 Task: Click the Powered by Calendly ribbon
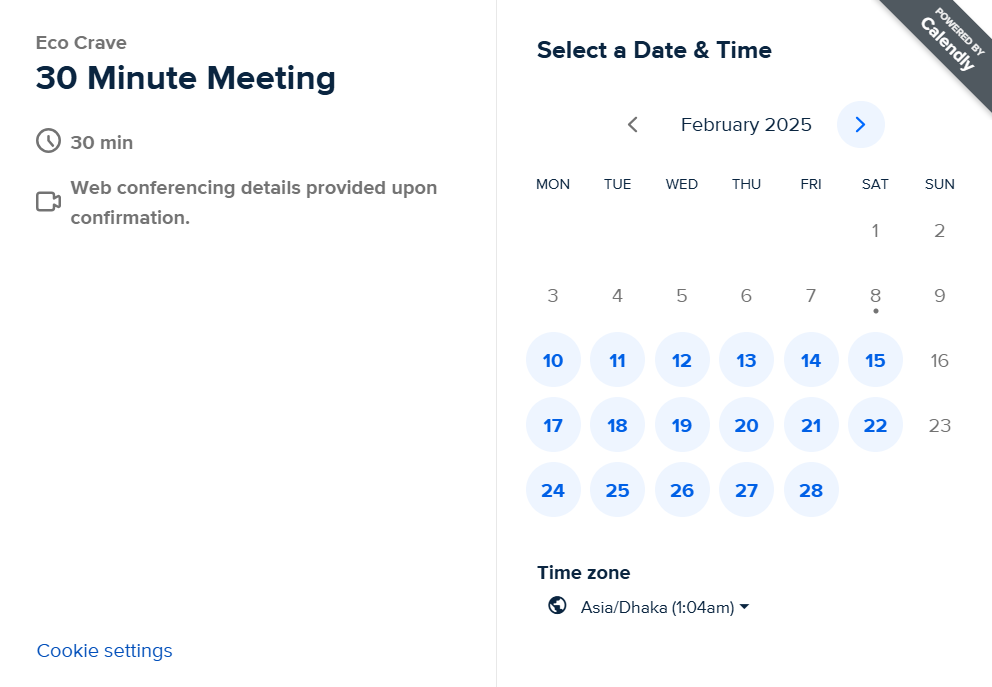pos(945,46)
